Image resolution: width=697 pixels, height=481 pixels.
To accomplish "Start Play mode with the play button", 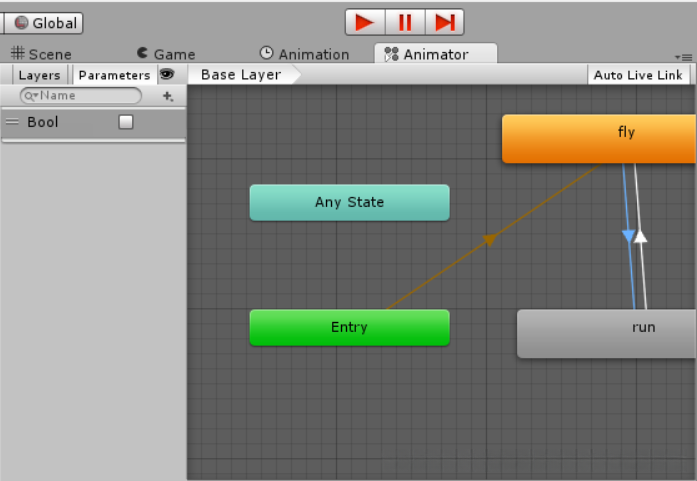I will 365,22.
